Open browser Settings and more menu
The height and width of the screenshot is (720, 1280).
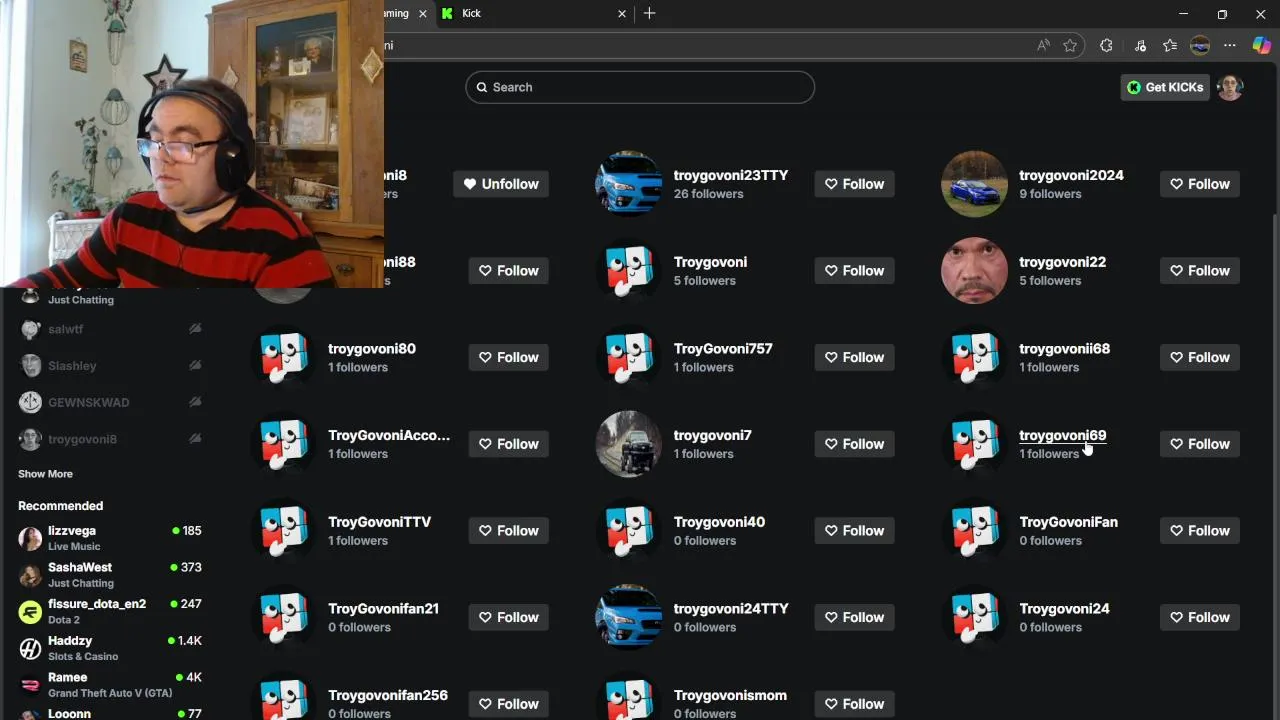(1230, 45)
